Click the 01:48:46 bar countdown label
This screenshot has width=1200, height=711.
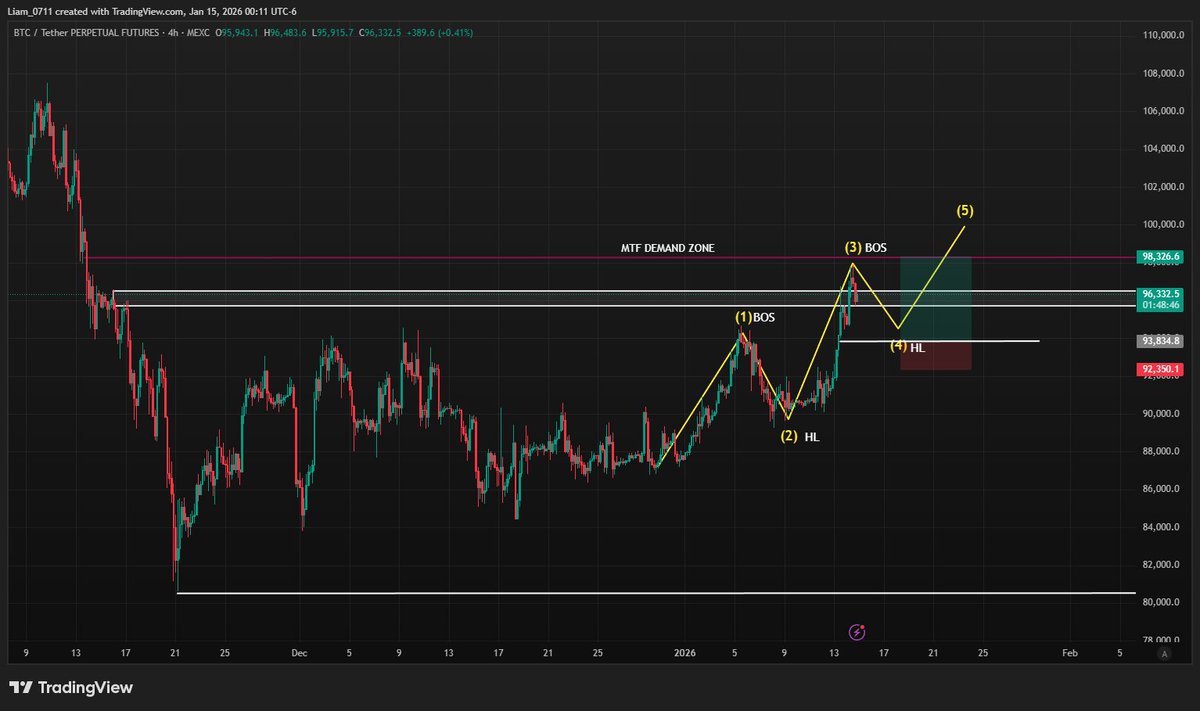[x=1160, y=305]
